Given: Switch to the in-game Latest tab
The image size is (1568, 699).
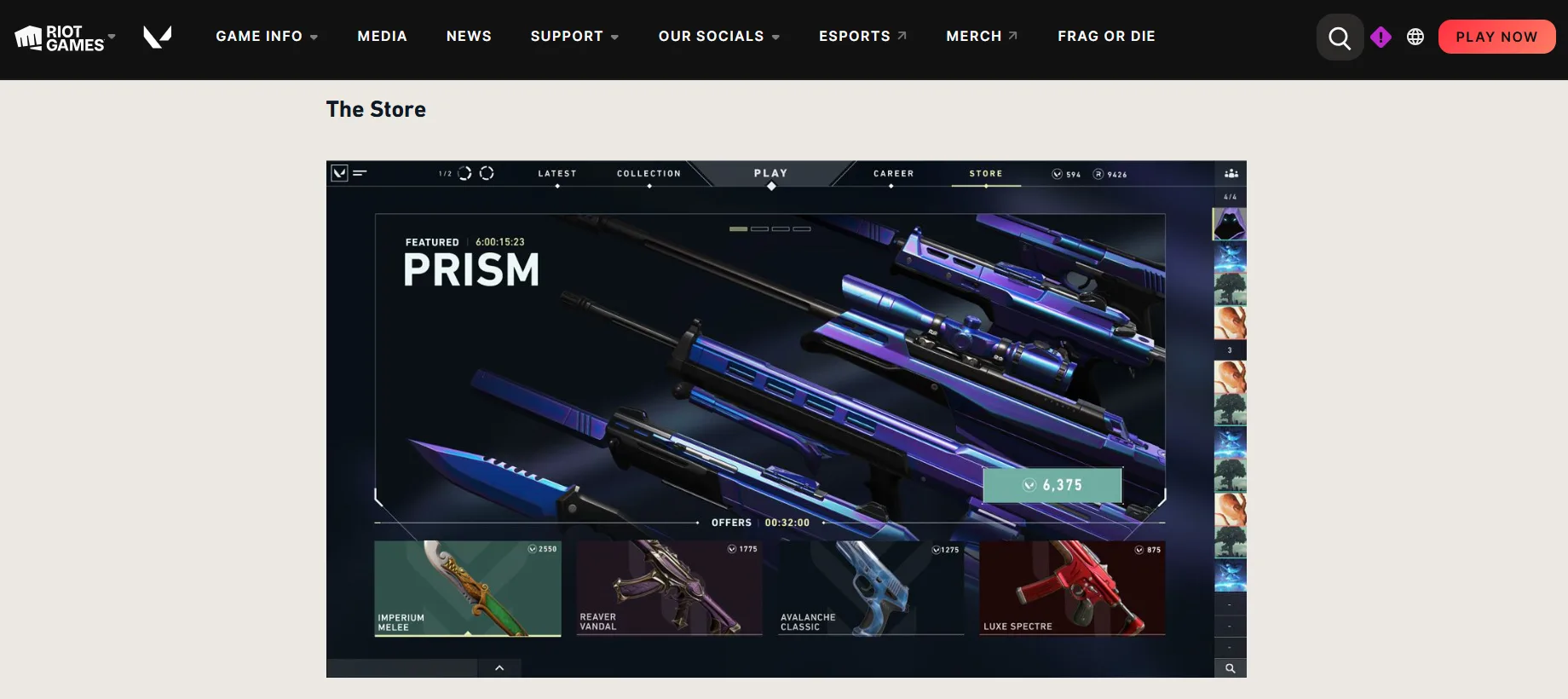Looking at the screenshot, I should (x=557, y=174).
